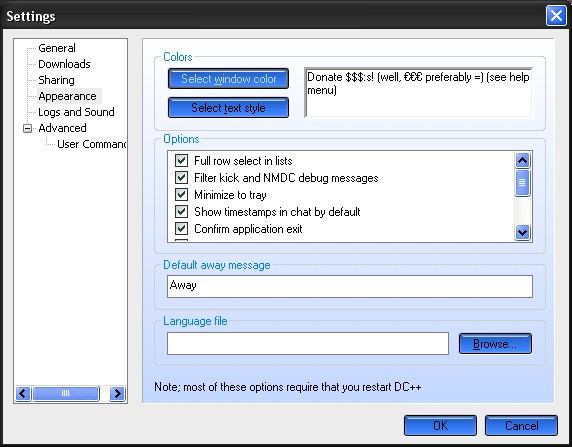Disable Minimize to tray option
The image size is (572, 447).
pos(181,194)
